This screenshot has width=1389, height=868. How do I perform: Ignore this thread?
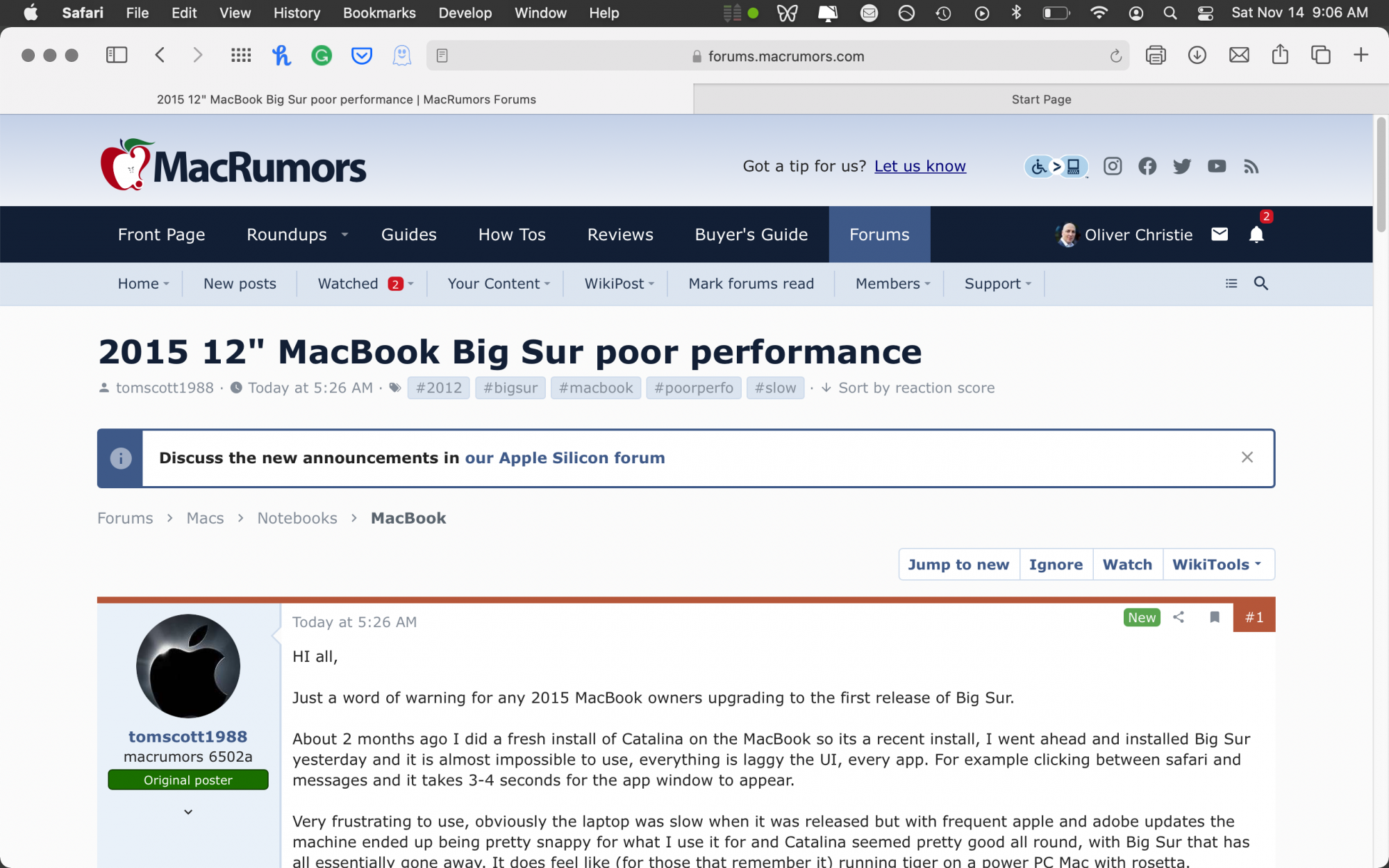(x=1056, y=565)
